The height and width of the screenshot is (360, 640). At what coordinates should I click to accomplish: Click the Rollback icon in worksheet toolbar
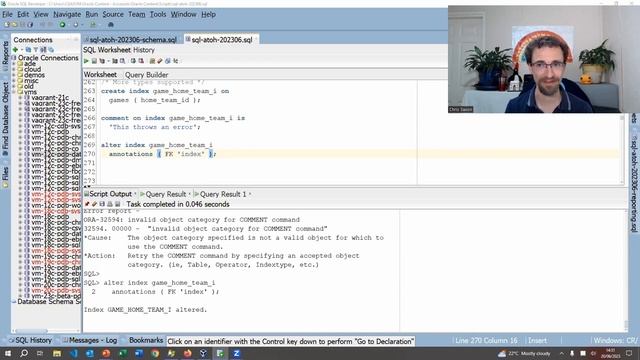click(x=141, y=61)
